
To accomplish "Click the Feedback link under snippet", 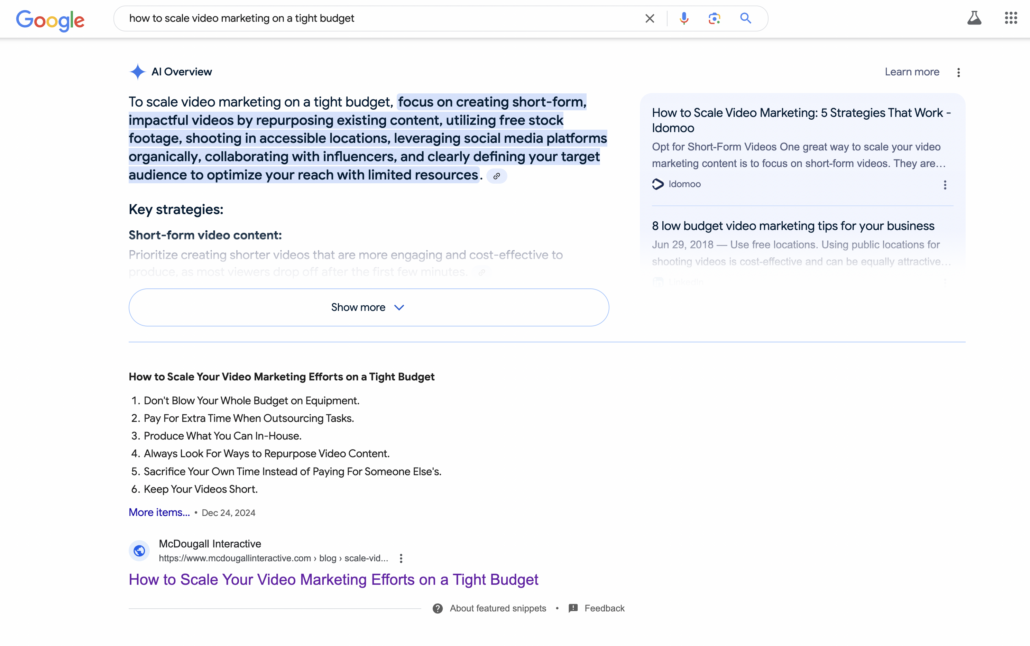I will tap(604, 608).
